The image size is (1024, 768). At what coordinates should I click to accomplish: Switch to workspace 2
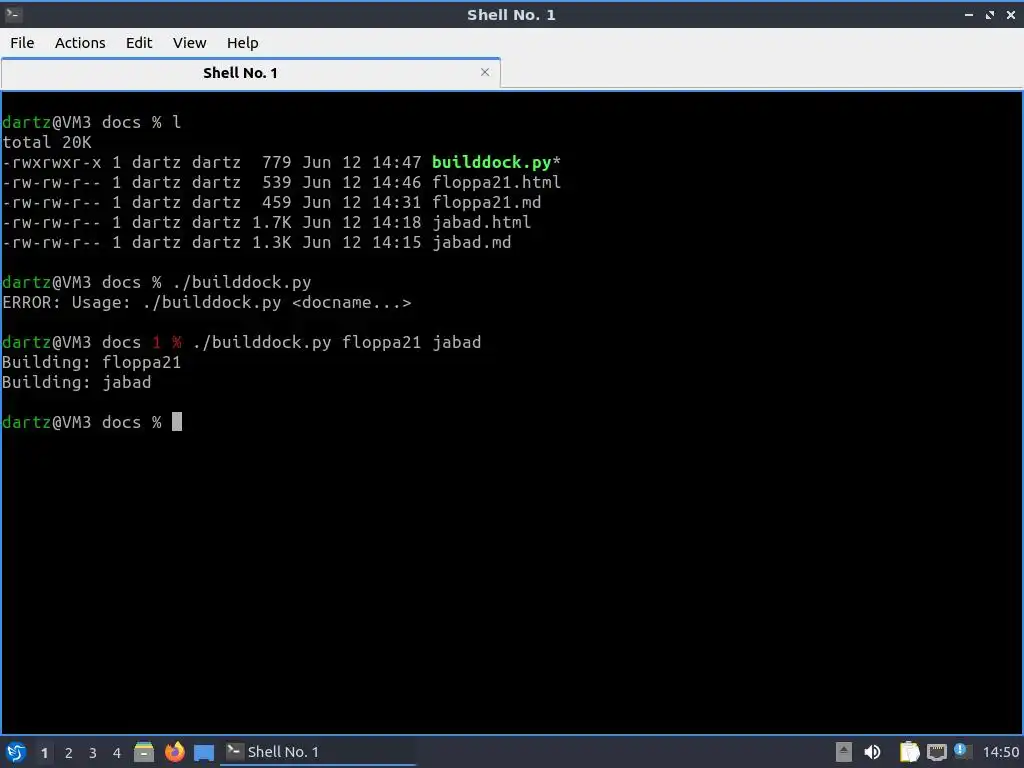pyautogui.click(x=69, y=753)
